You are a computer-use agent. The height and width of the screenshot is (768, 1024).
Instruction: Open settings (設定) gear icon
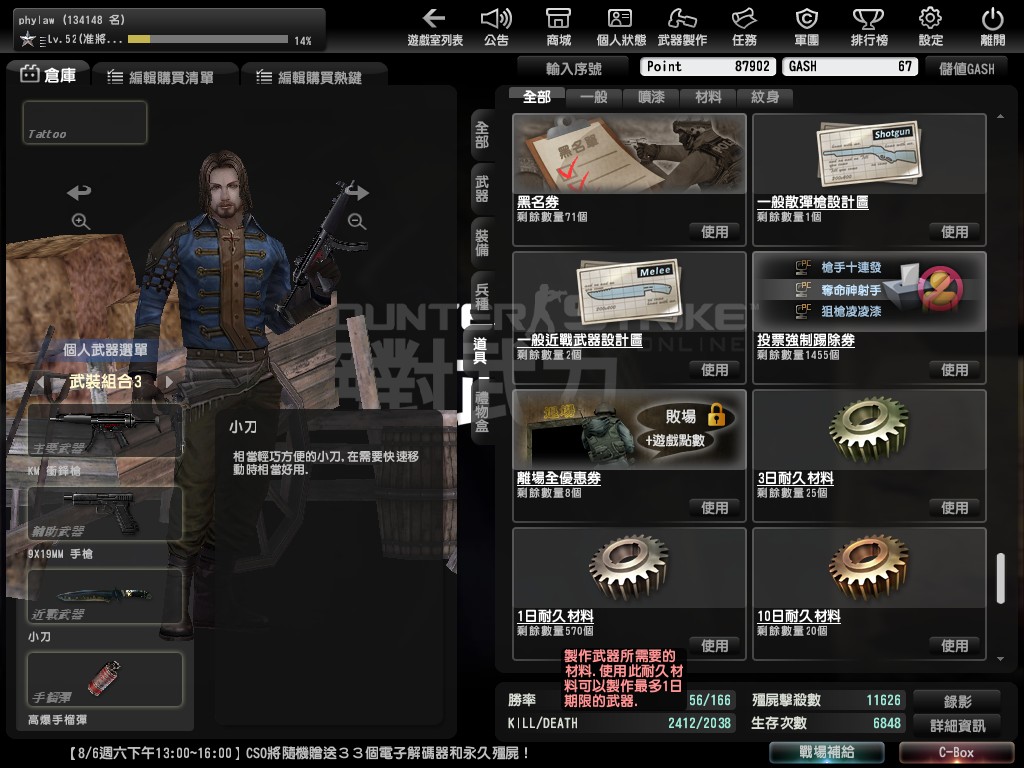(x=931, y=27)
